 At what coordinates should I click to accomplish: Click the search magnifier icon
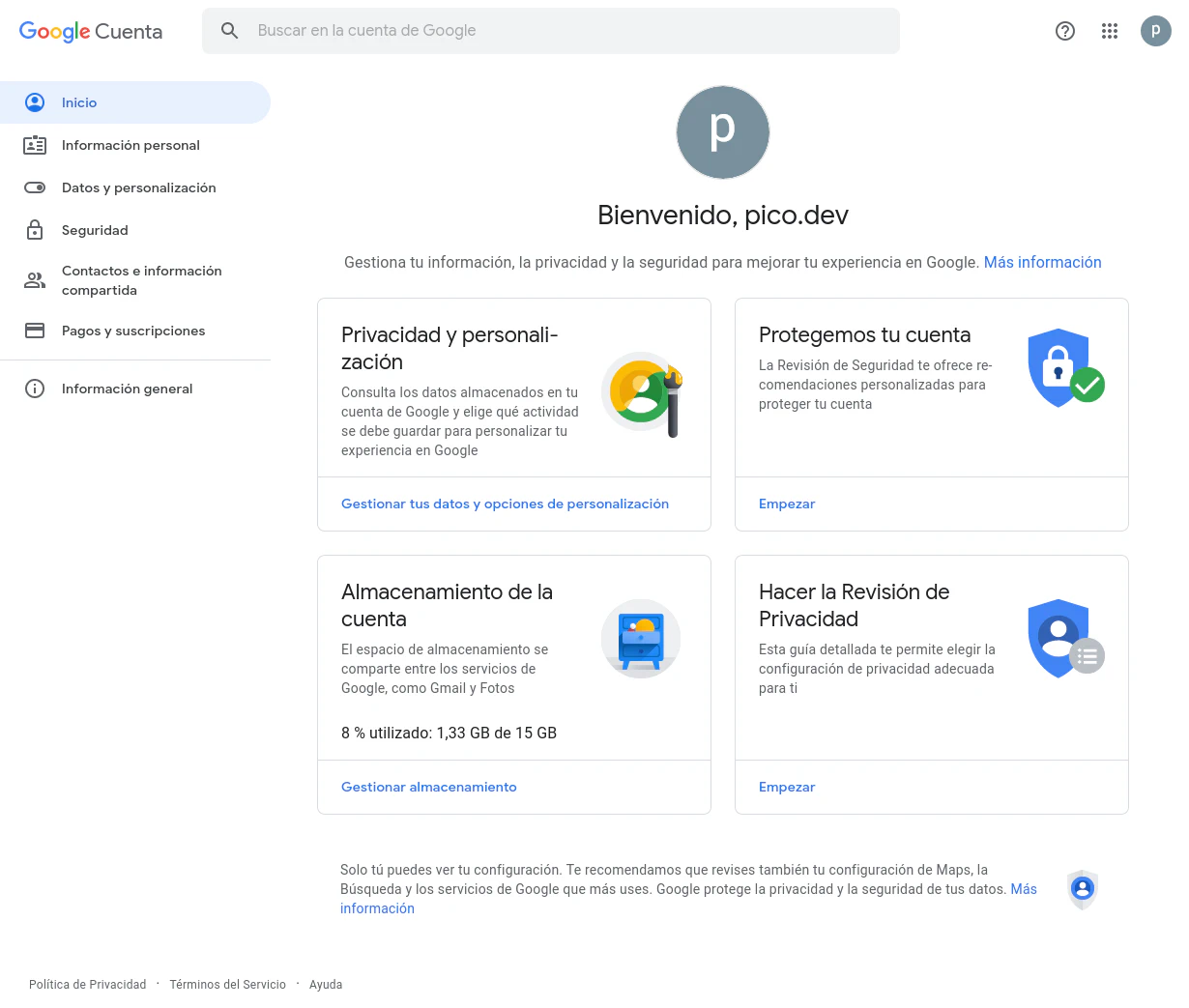tap(230, 31)
